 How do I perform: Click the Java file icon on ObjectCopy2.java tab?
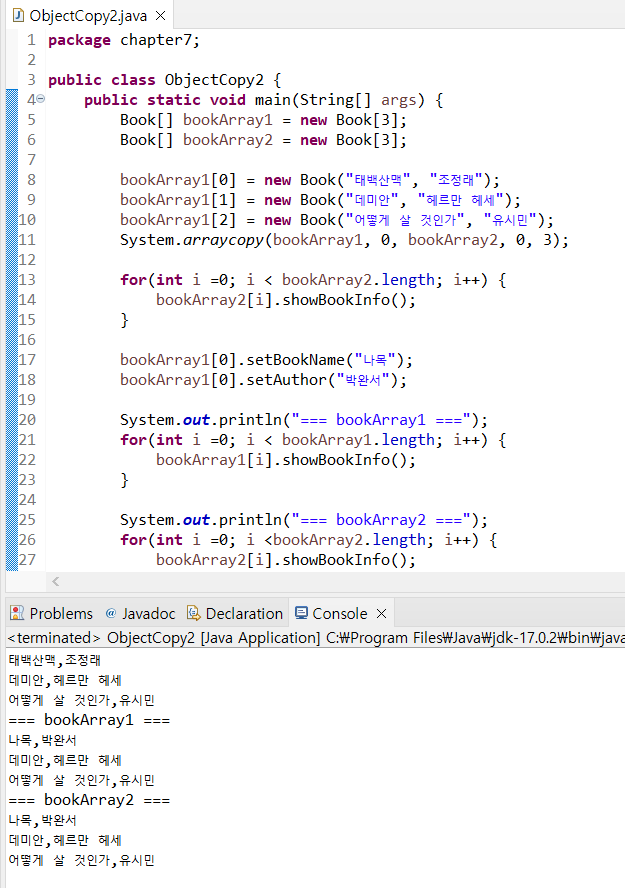click(18, 16)
